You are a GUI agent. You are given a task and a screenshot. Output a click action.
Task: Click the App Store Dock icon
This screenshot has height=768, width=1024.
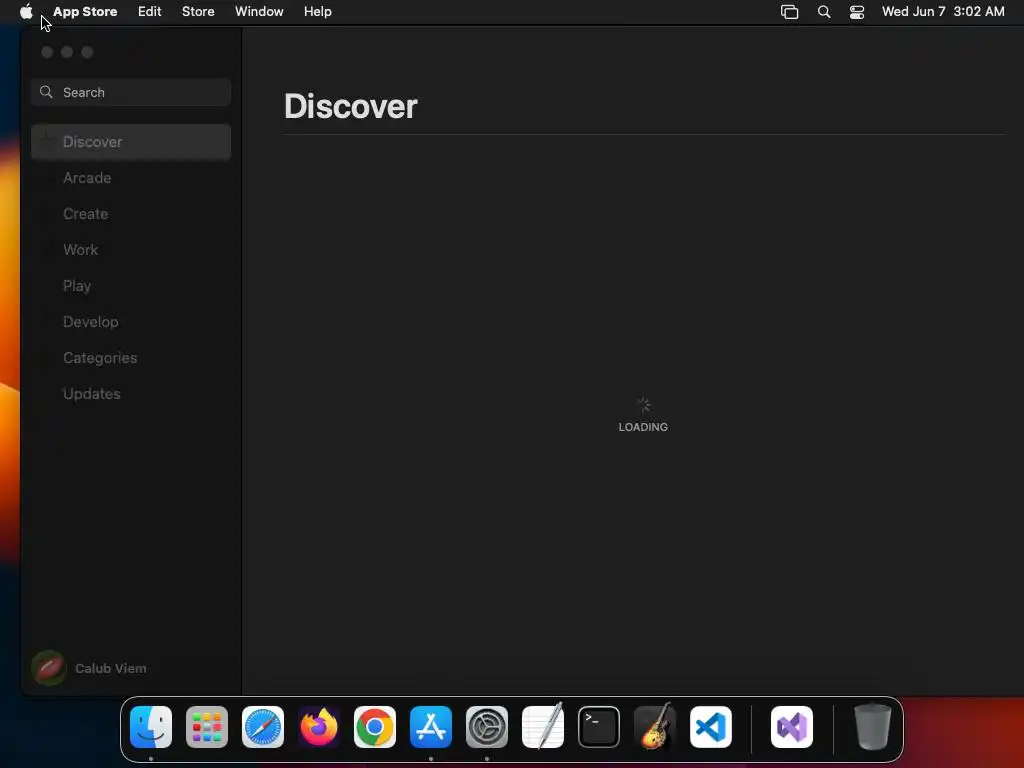[431, 727]
